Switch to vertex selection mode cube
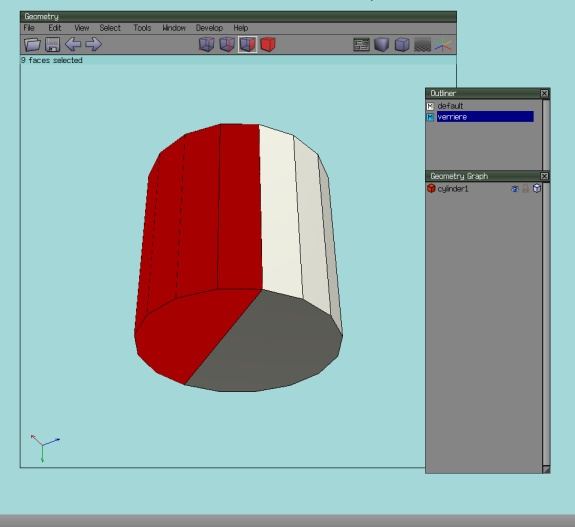This screenshot has height=527, width=575. [x=206, y=44]
